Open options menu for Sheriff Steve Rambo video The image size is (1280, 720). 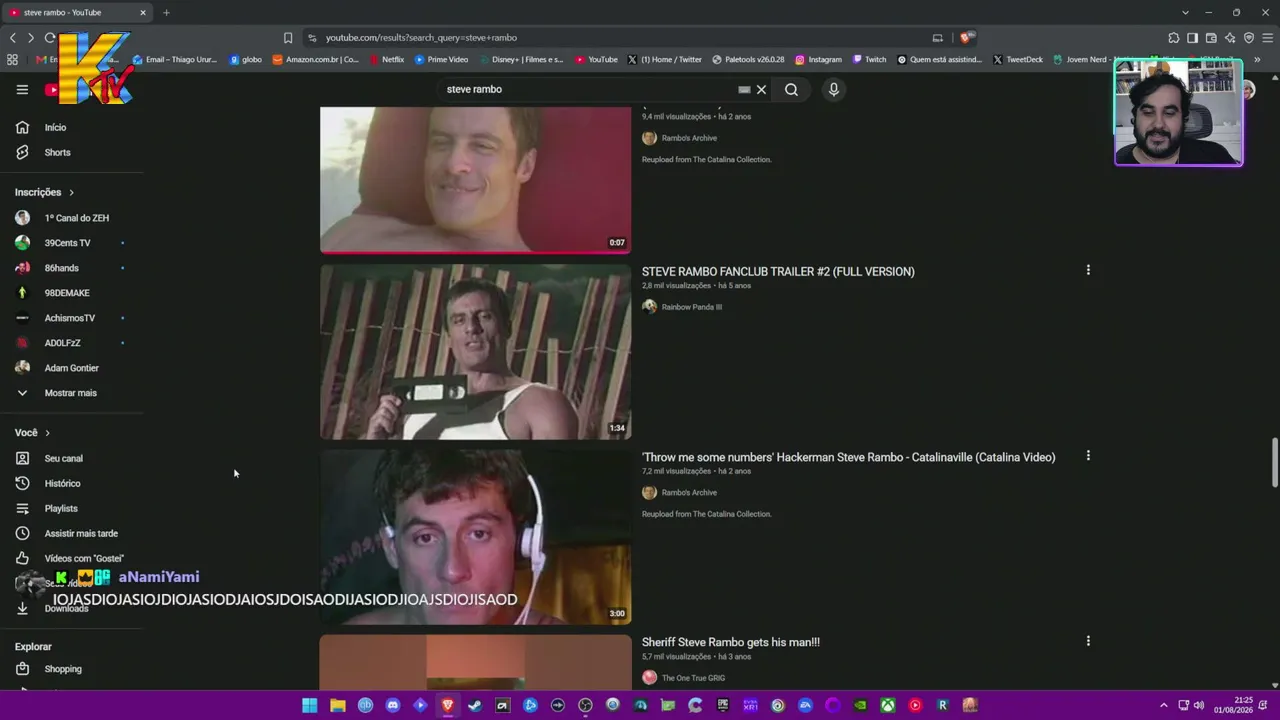pyautogui.click(x=1088, y=641)
